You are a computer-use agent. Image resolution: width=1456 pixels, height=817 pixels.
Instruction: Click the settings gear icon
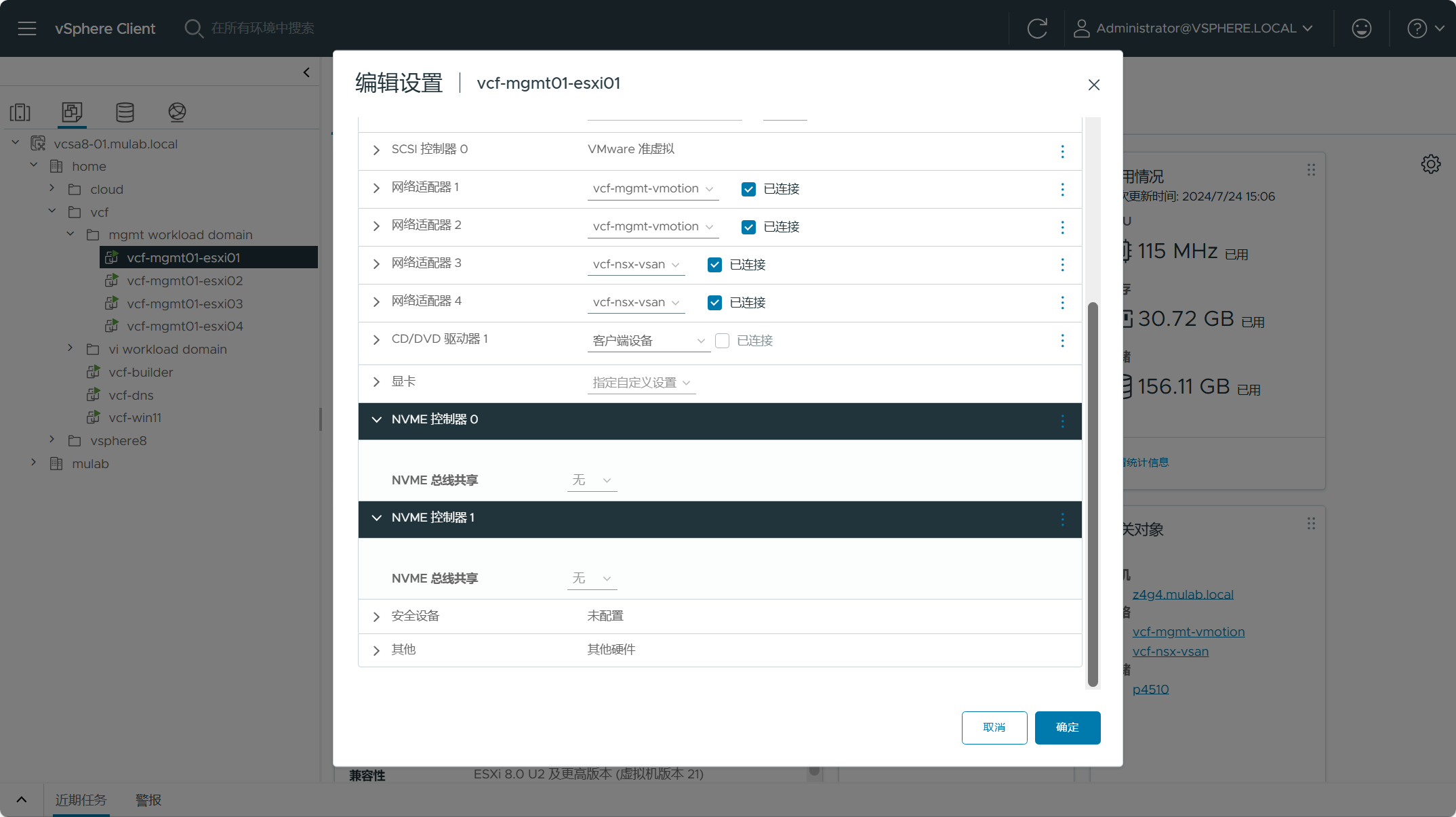point(1430,164)
